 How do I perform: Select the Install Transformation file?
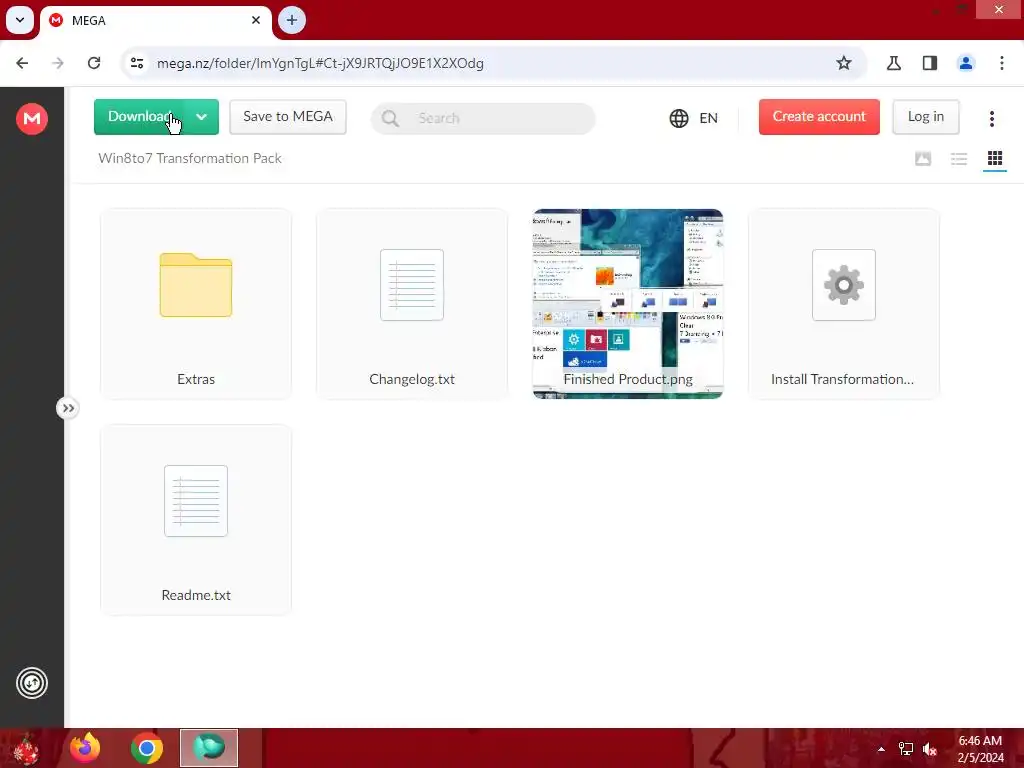click(x=844, y=304)
